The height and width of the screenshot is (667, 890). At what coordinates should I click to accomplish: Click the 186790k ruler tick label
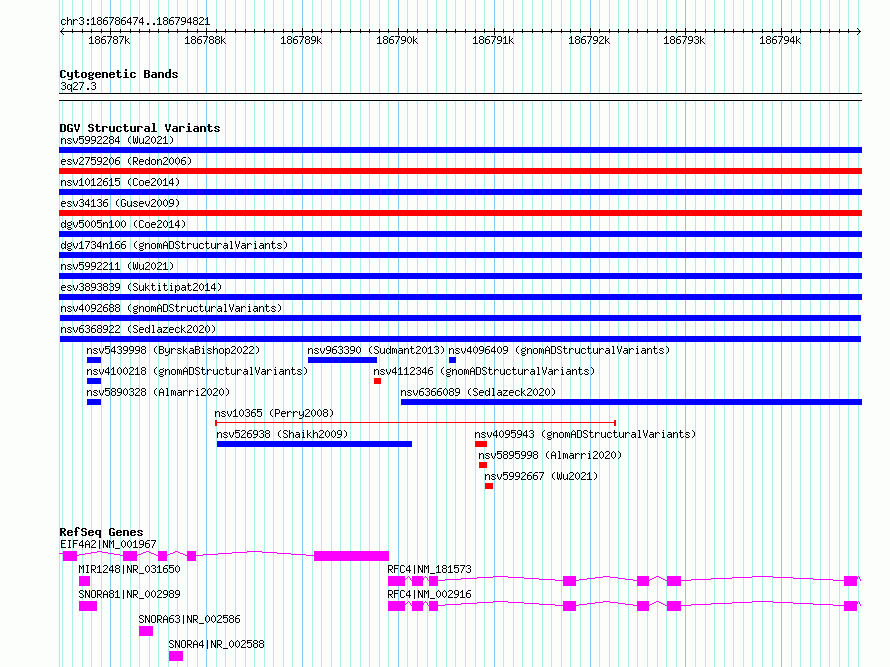tap(397, 40)
